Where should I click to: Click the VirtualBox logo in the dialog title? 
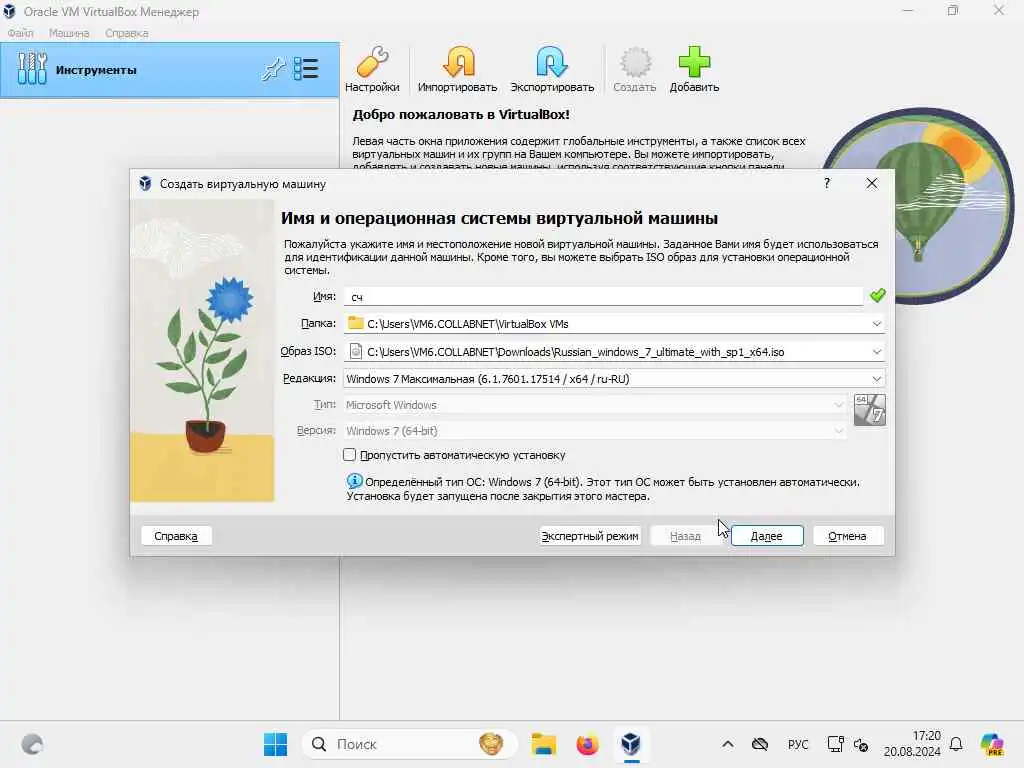[x=145, y=184]
